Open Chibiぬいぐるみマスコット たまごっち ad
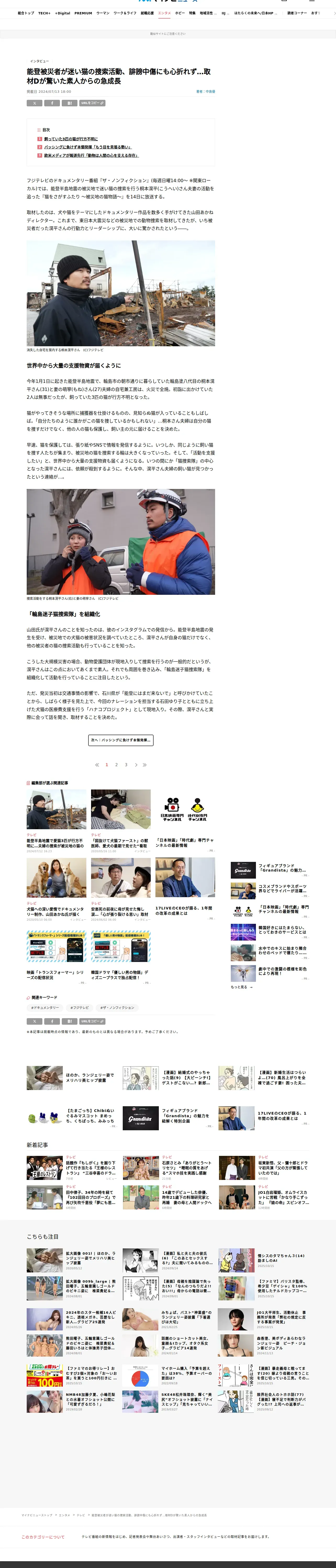Screen dimensions: 336x1568 click(72, 1118)
